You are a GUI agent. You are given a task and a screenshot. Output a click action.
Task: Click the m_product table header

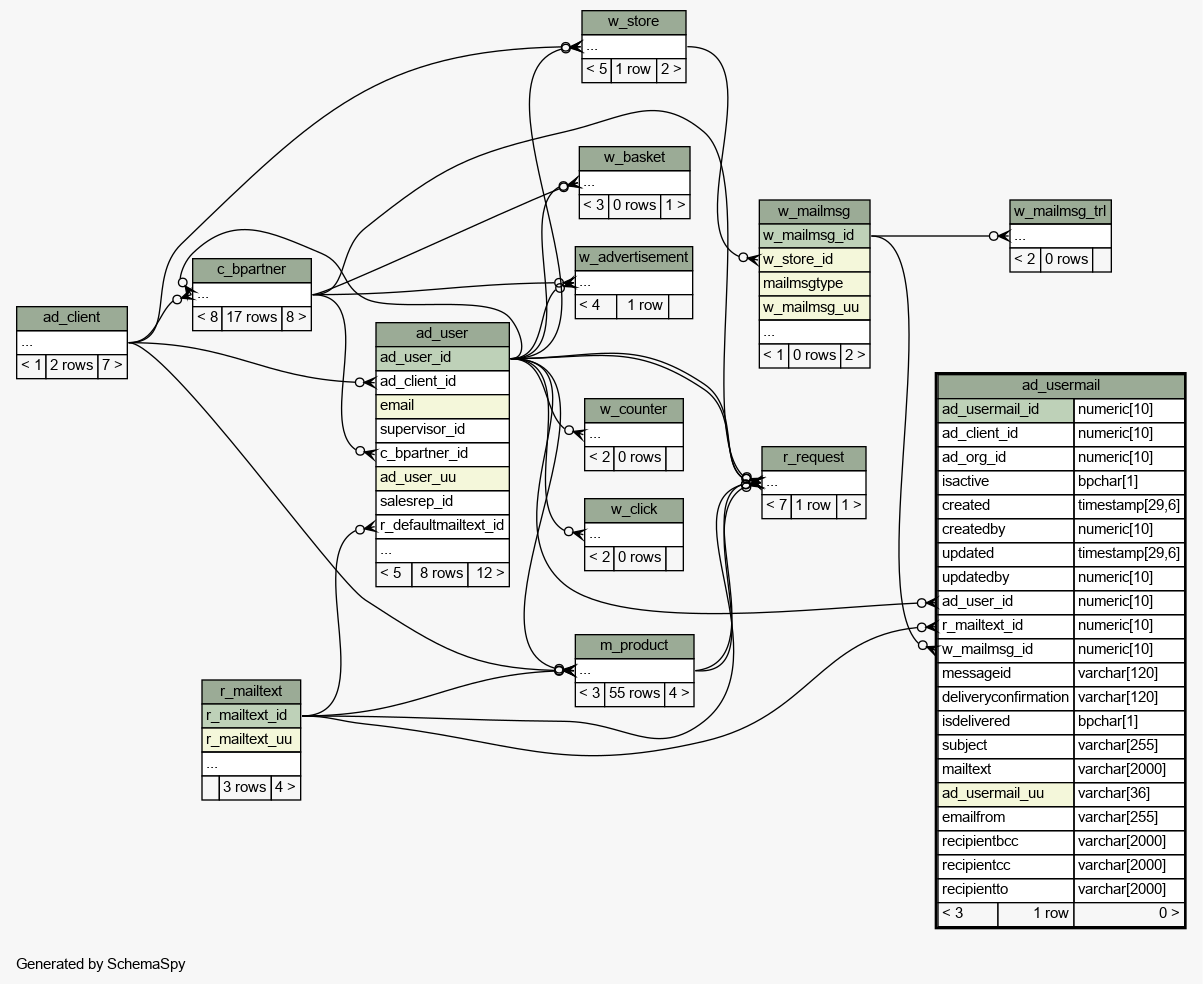[633, 645]
